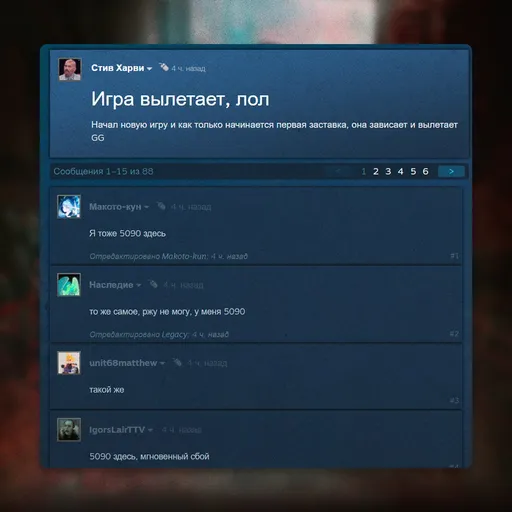
Task: Go to page 6 of messages
Action: (425, 171)
